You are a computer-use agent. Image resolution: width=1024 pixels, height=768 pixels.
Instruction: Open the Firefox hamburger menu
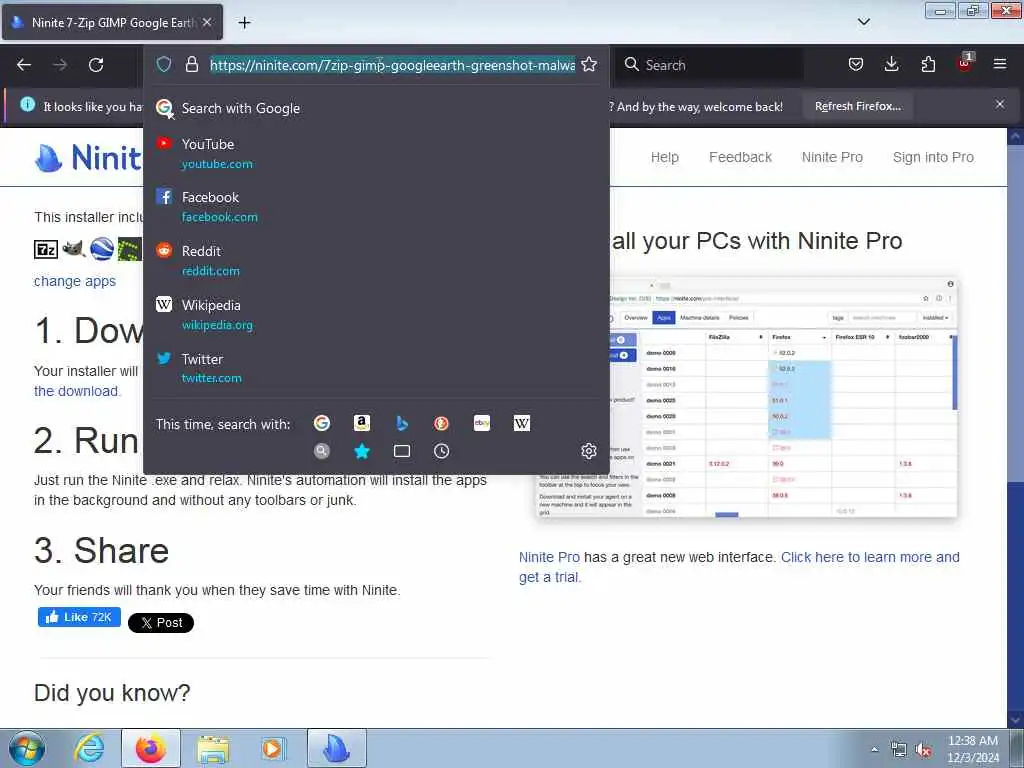1000,64
